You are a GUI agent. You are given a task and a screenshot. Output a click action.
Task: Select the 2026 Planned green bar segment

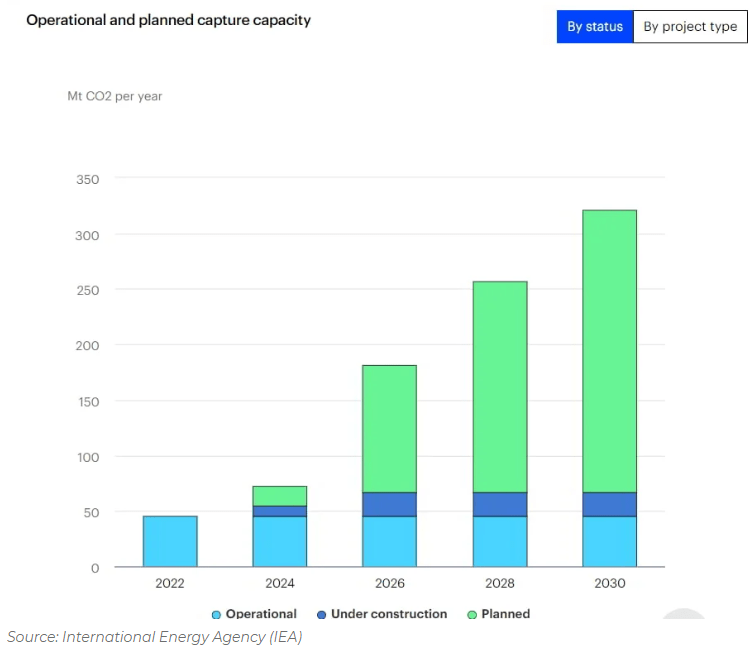(x=389, y=429)
